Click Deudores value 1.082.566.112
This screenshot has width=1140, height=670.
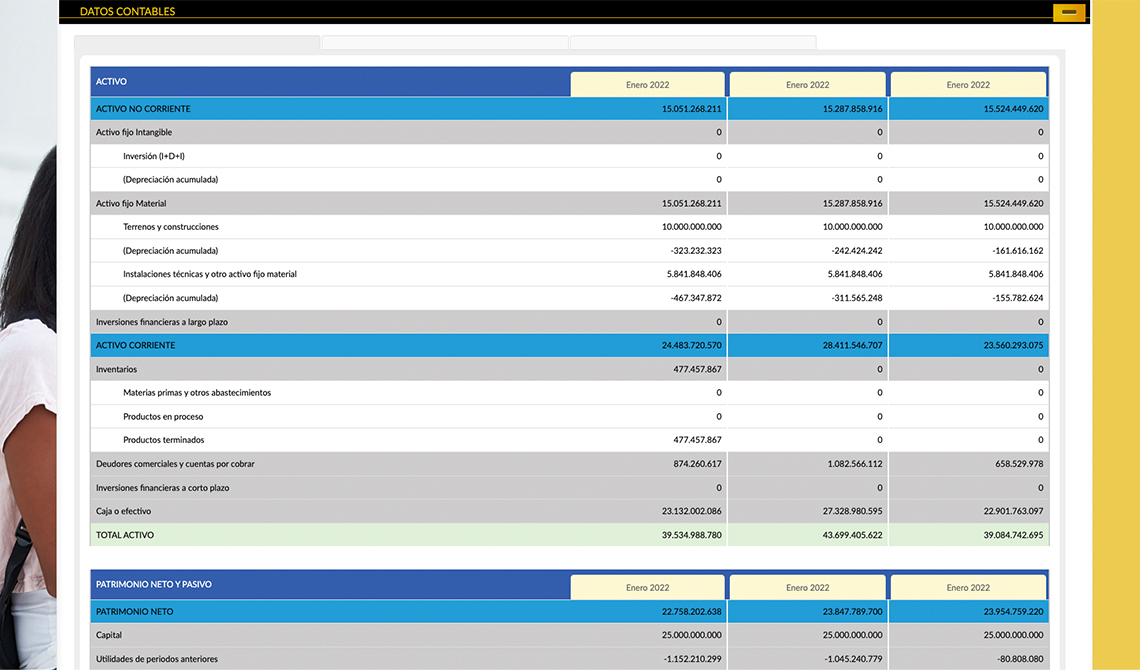854,464
